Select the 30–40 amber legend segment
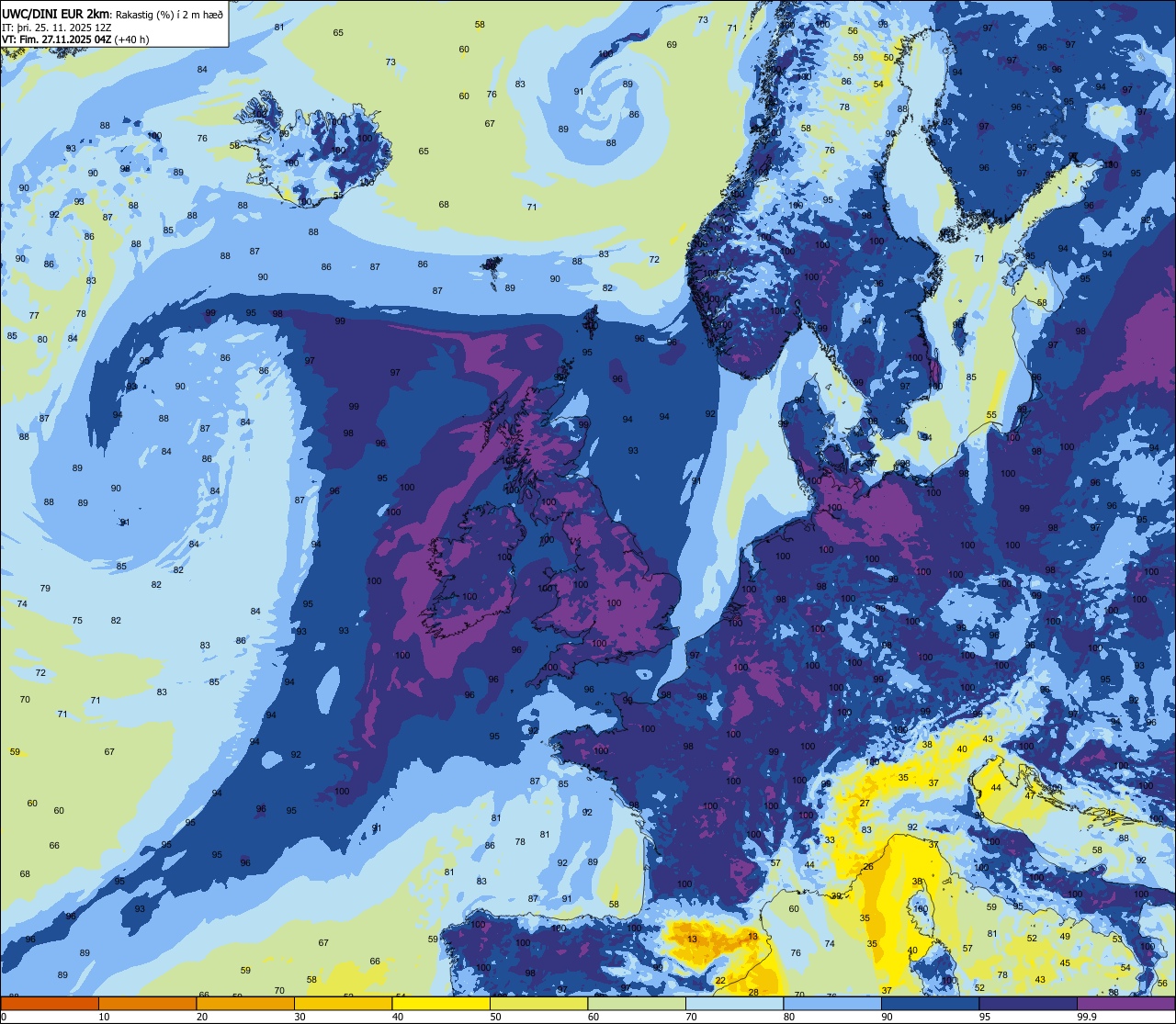 (x=344, y=1003)
